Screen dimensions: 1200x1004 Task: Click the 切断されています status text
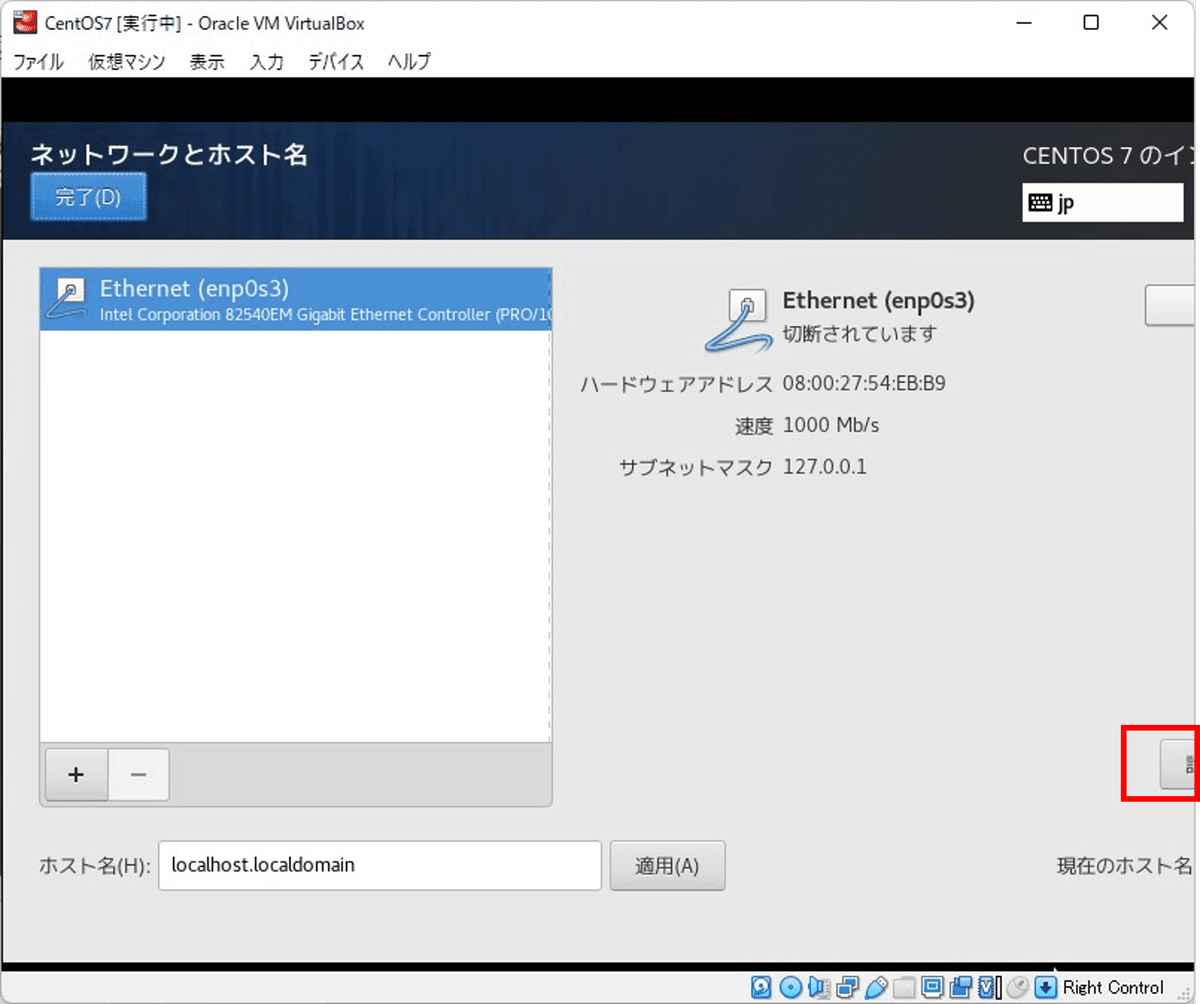[860, 334]
